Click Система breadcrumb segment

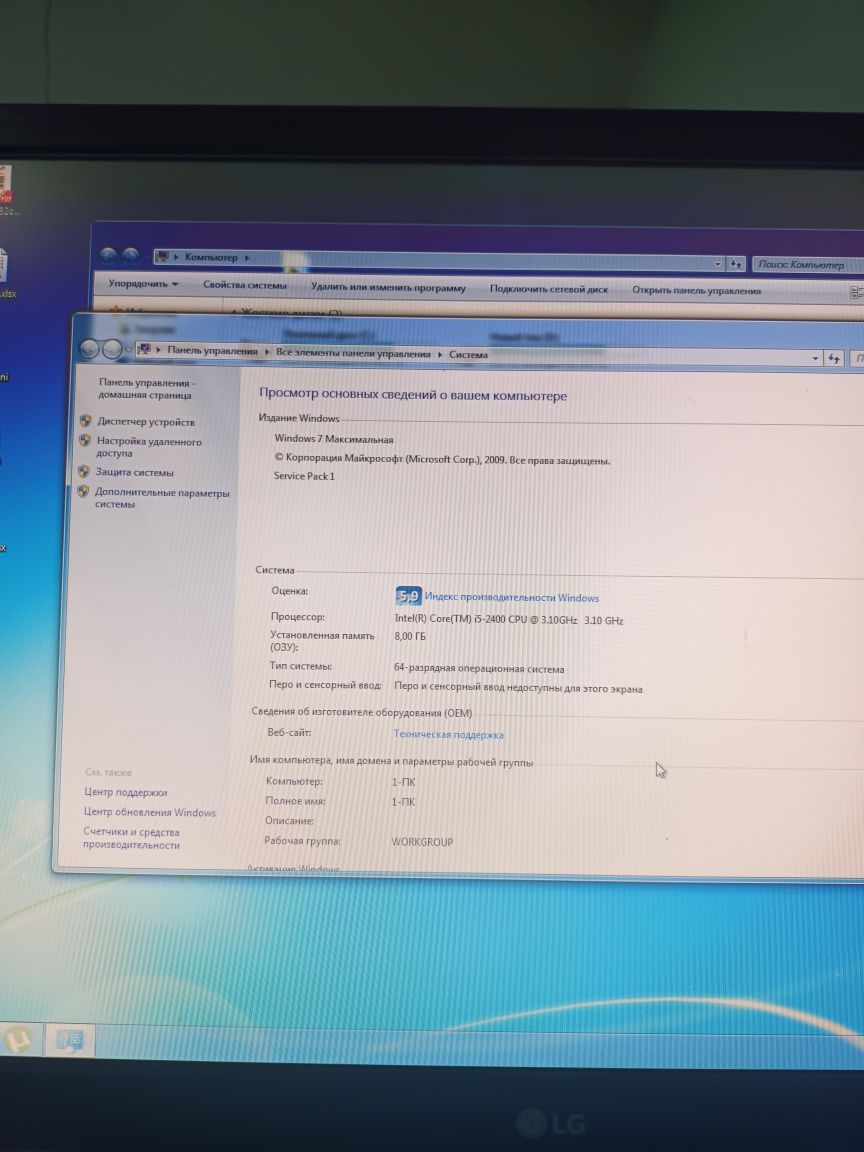pyautogui.click(x=468, y=355)
